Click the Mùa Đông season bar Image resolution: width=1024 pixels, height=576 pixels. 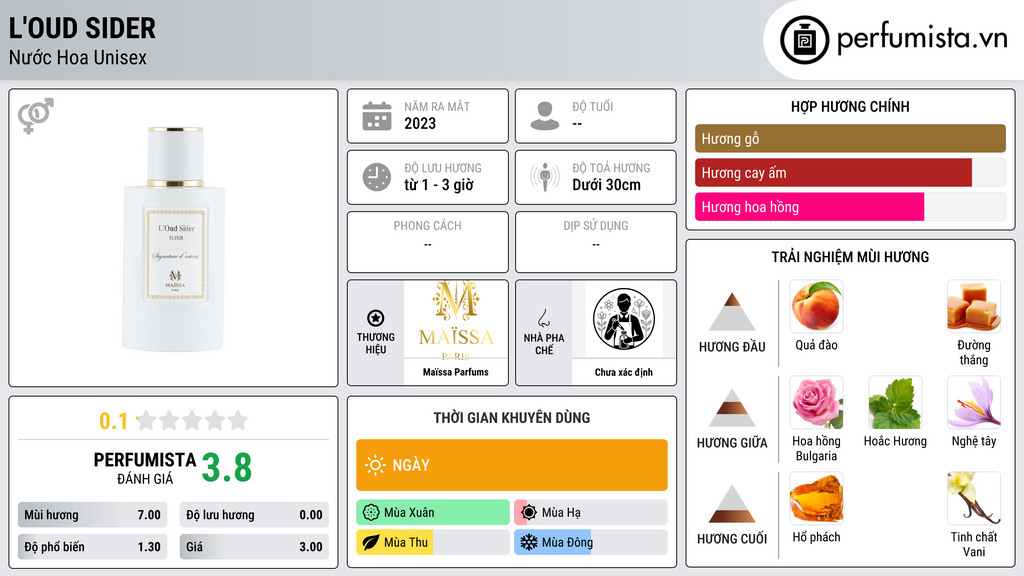pyautogui.click(x=590, y=542)
